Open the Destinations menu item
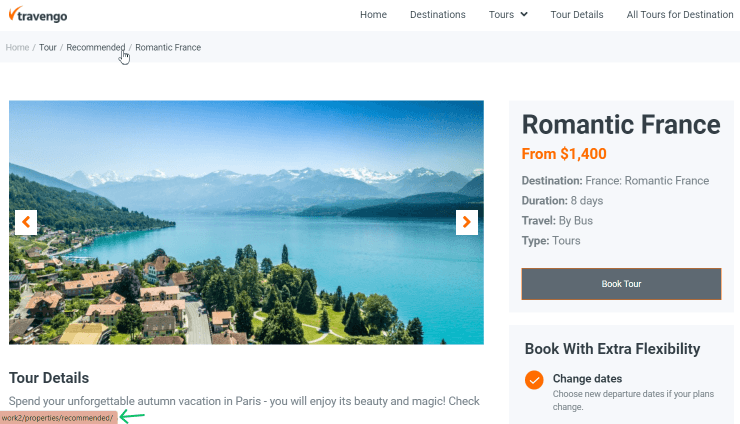 (x=437, y=15)
